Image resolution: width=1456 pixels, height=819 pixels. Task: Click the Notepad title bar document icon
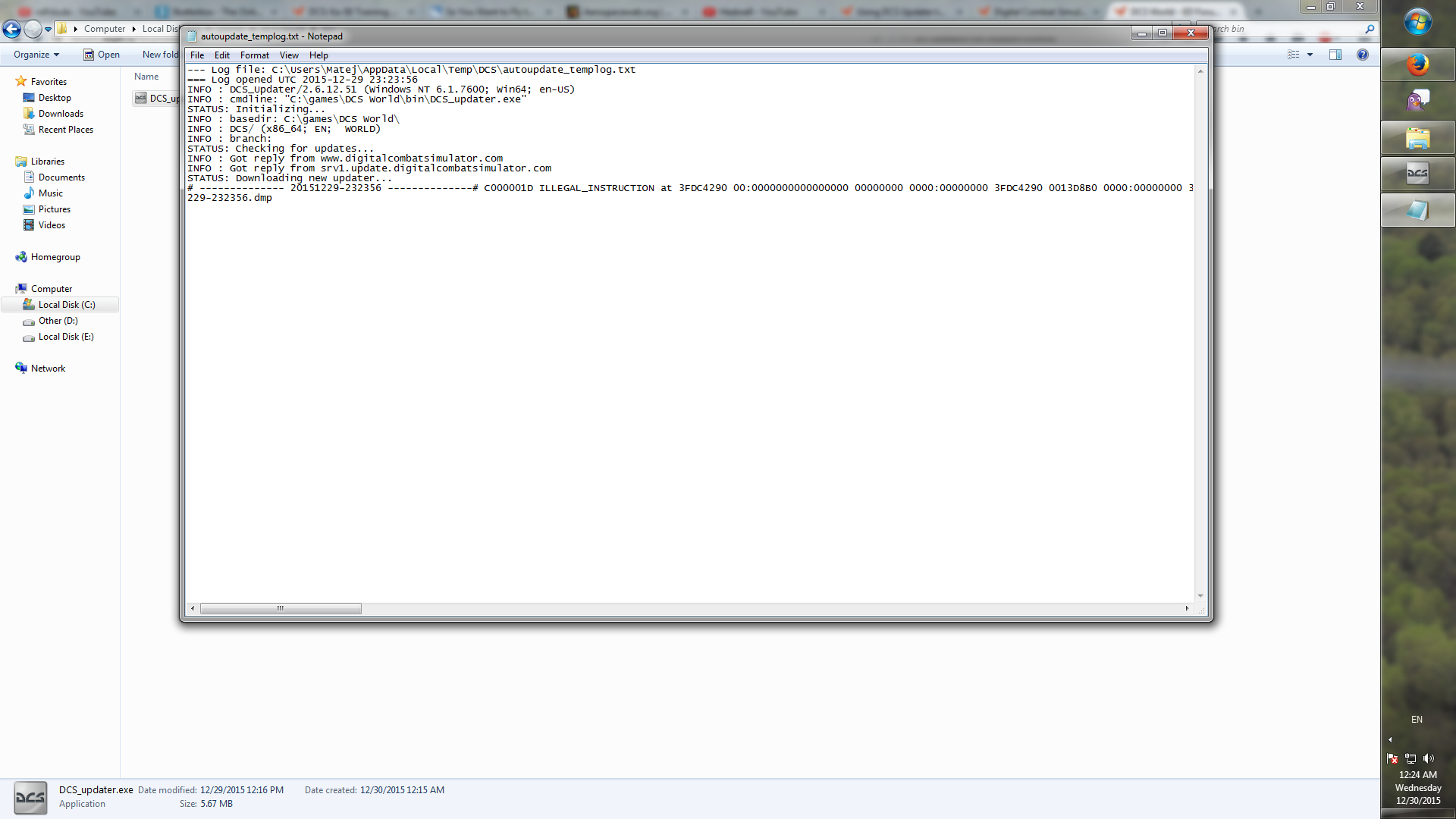pyautogui.click(x=193, y=36)
